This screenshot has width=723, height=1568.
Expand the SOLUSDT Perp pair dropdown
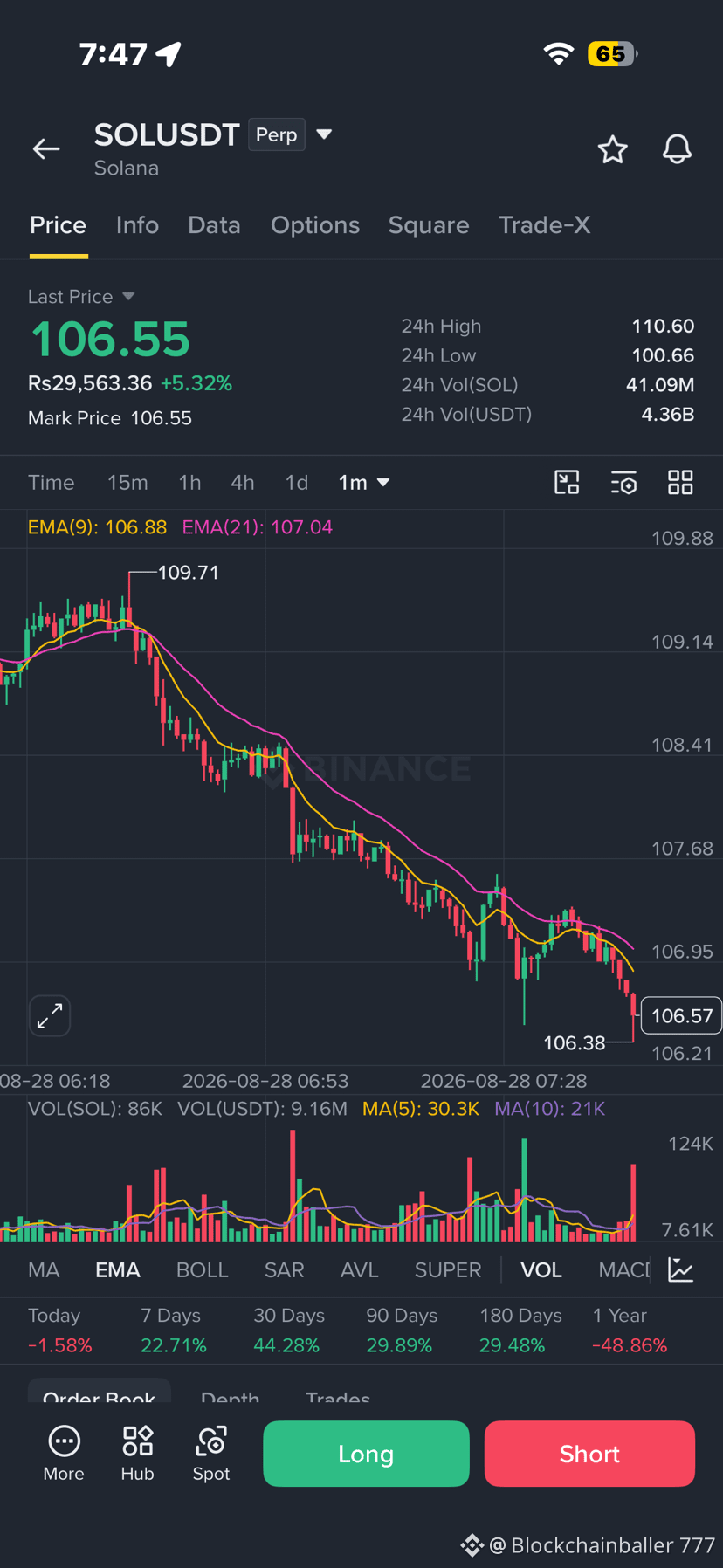(x=324, y=134)
